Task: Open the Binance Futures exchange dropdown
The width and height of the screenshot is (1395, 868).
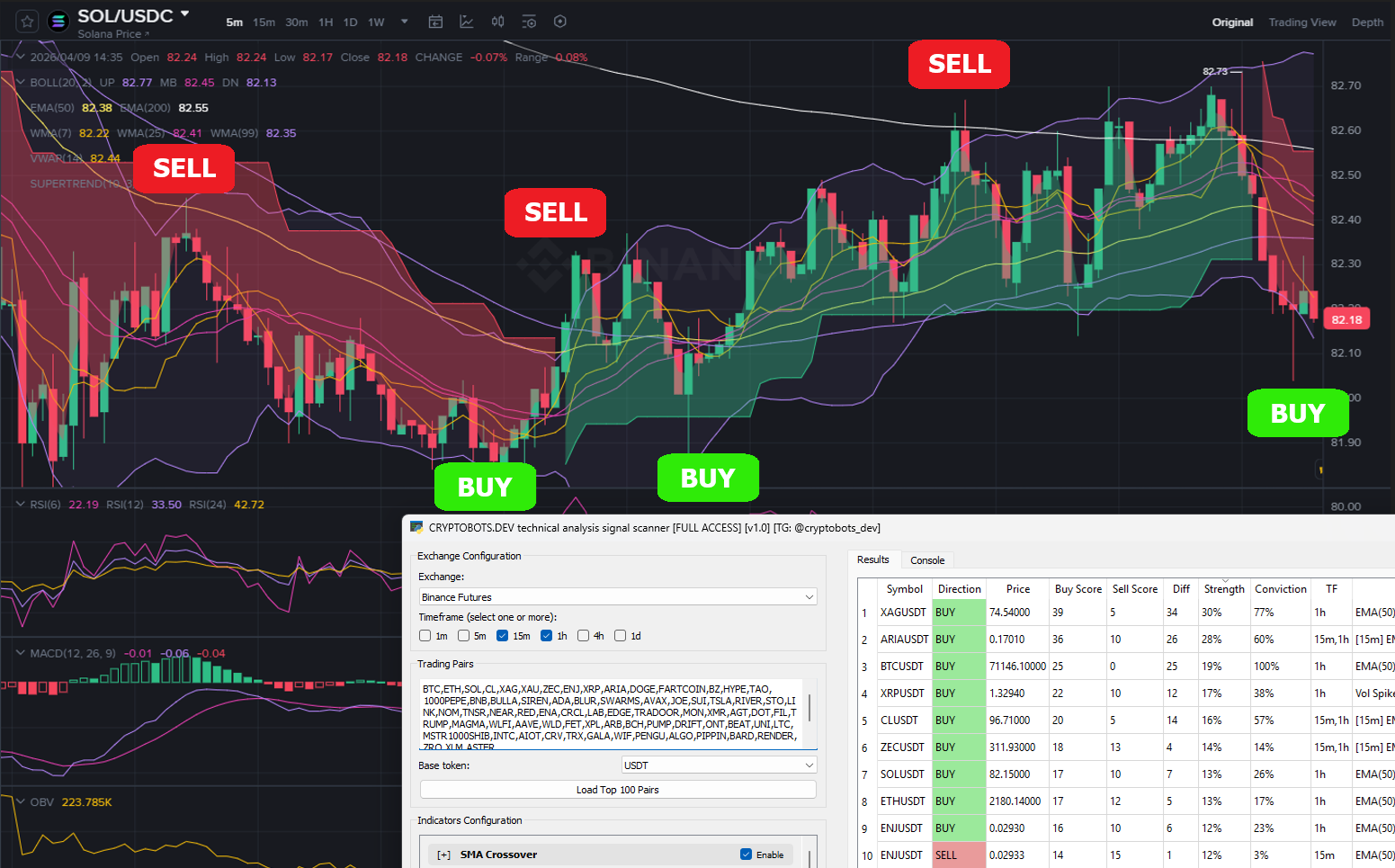Action: tap(618, 597)
